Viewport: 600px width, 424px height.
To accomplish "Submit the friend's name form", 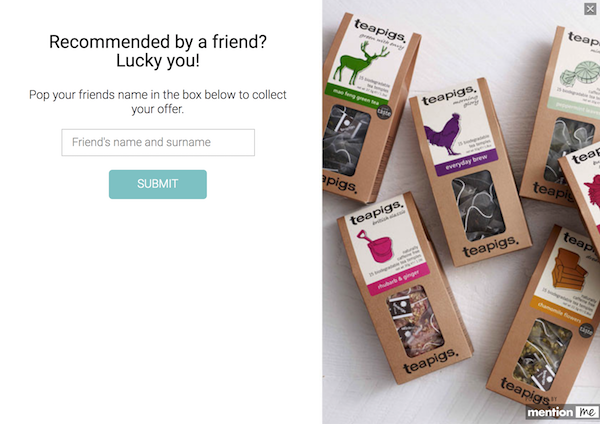I will point(158,184).
